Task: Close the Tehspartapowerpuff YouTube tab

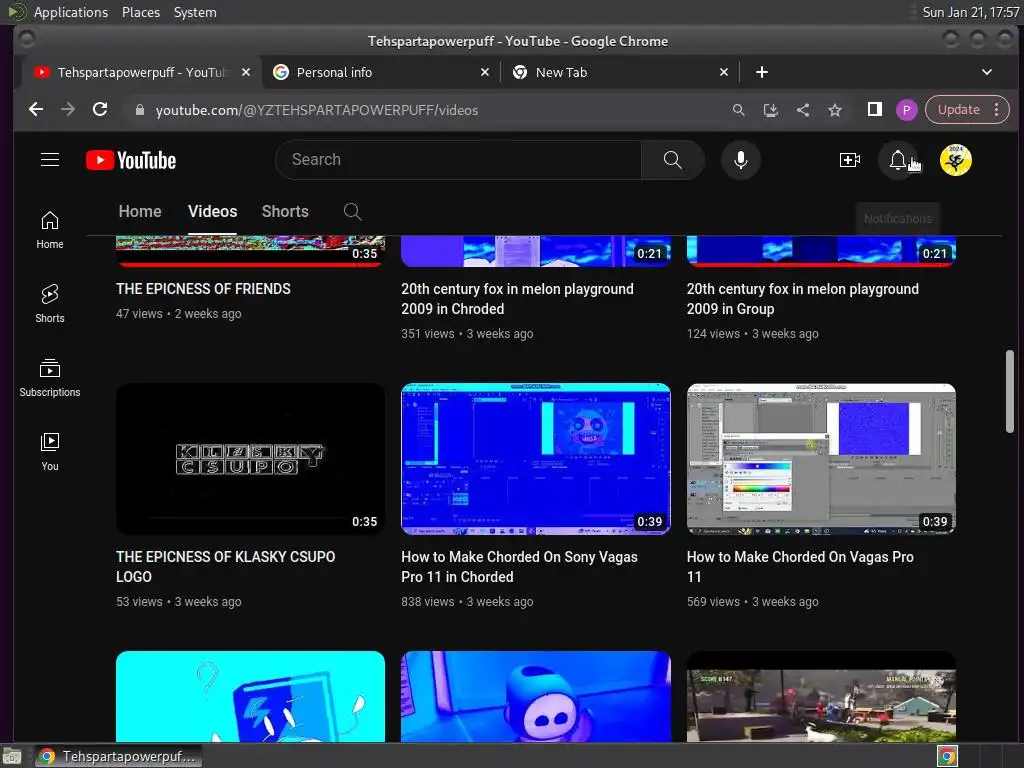Action: coord(246,72)
